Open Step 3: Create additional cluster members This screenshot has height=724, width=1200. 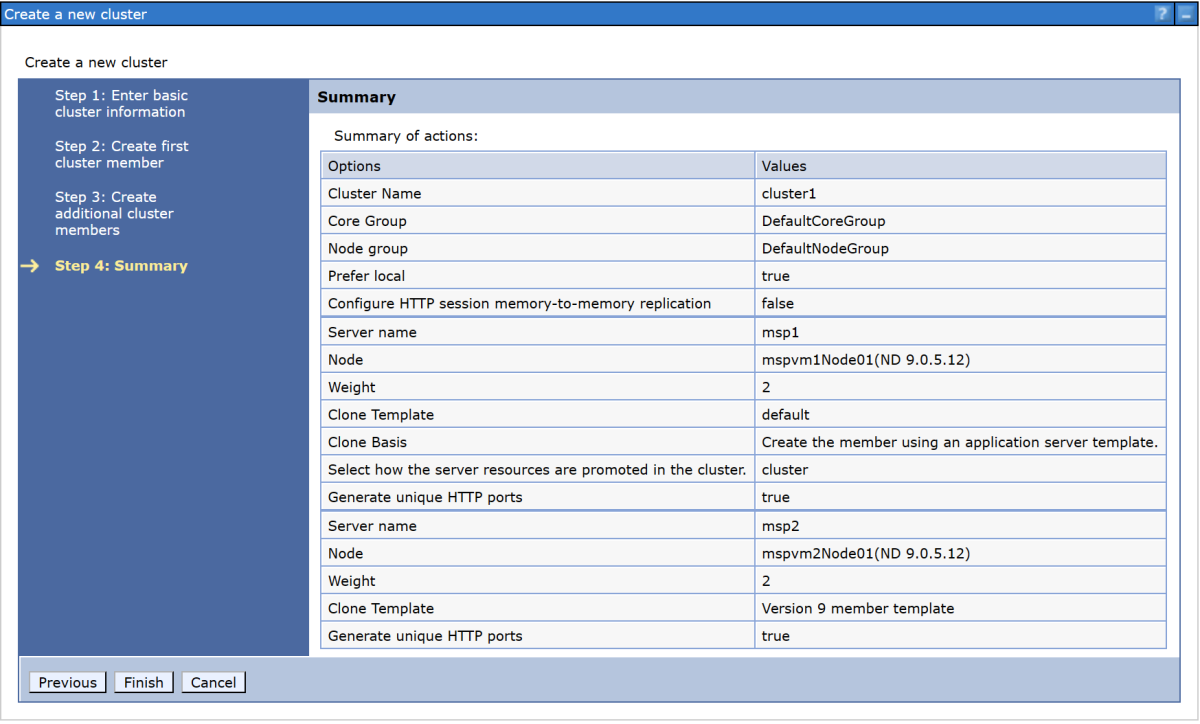(114, 213)
